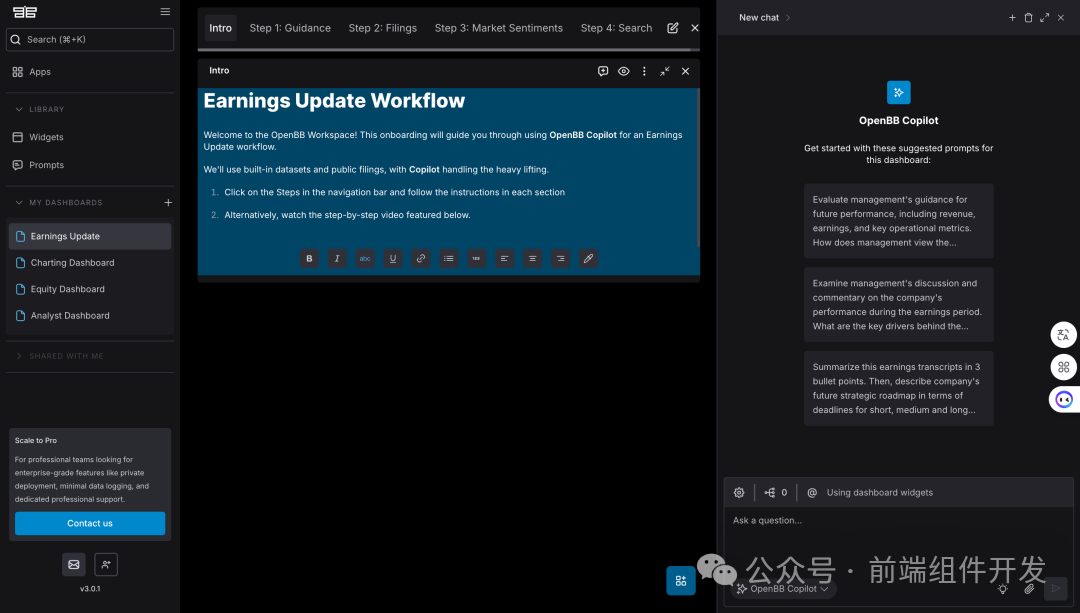Start a new chat with the plus icon
1080x613 pixels.
coord(1012,18)
